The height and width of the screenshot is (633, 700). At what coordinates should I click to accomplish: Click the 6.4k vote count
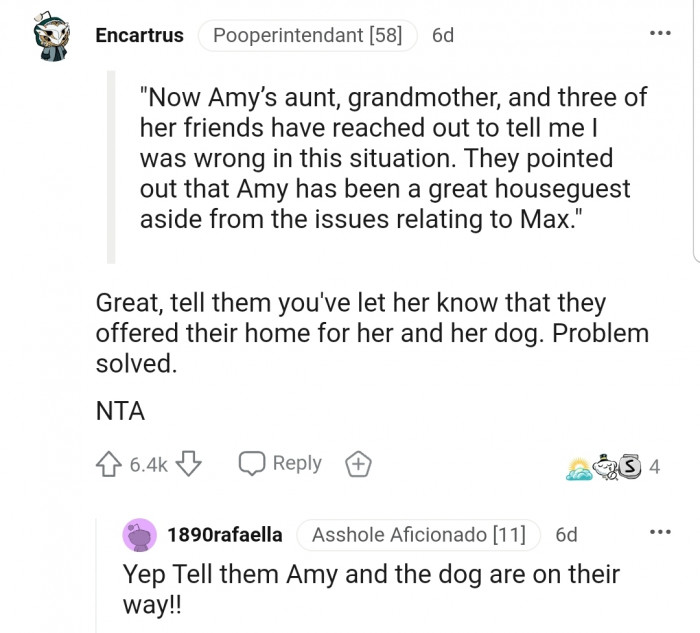pyautogui.click(x=149, y=464)
